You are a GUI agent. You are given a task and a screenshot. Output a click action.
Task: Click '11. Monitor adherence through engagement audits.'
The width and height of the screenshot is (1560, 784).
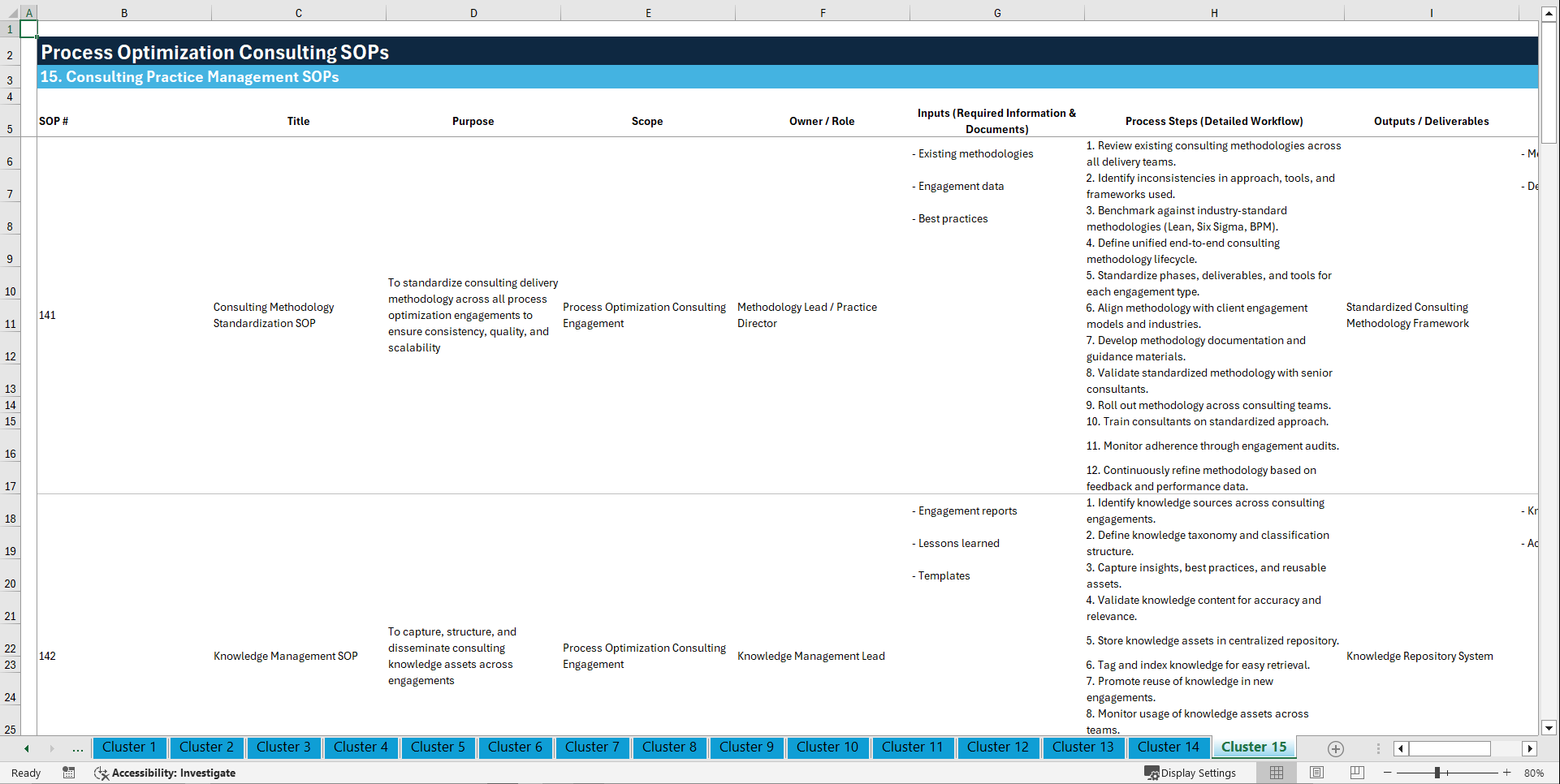click(x=1212, y=446)
